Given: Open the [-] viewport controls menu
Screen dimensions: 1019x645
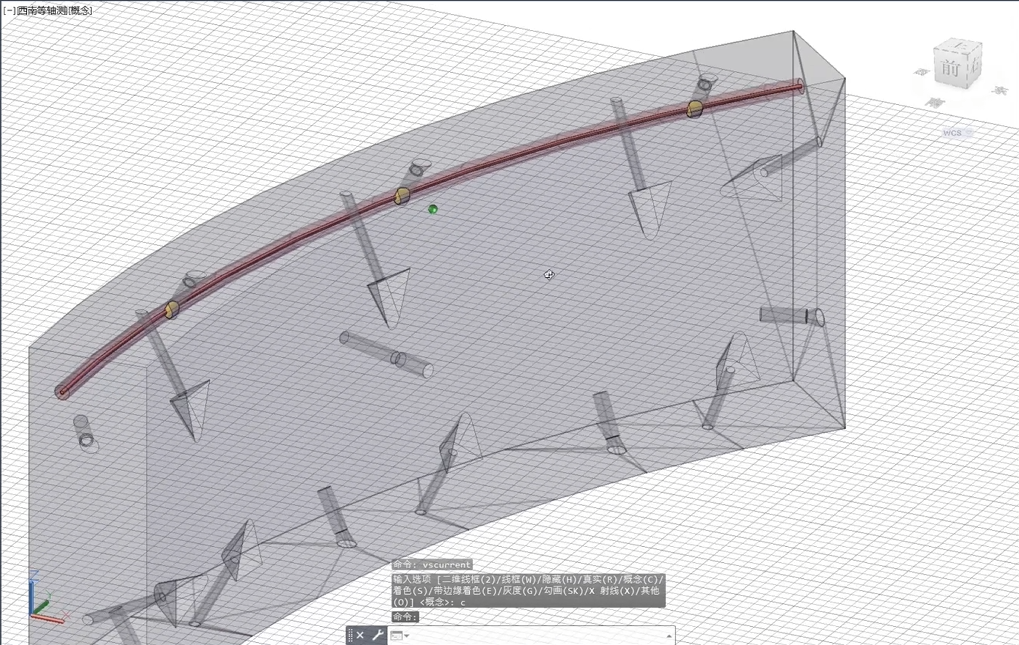Looking at the screenshot, I should [9, 10].
